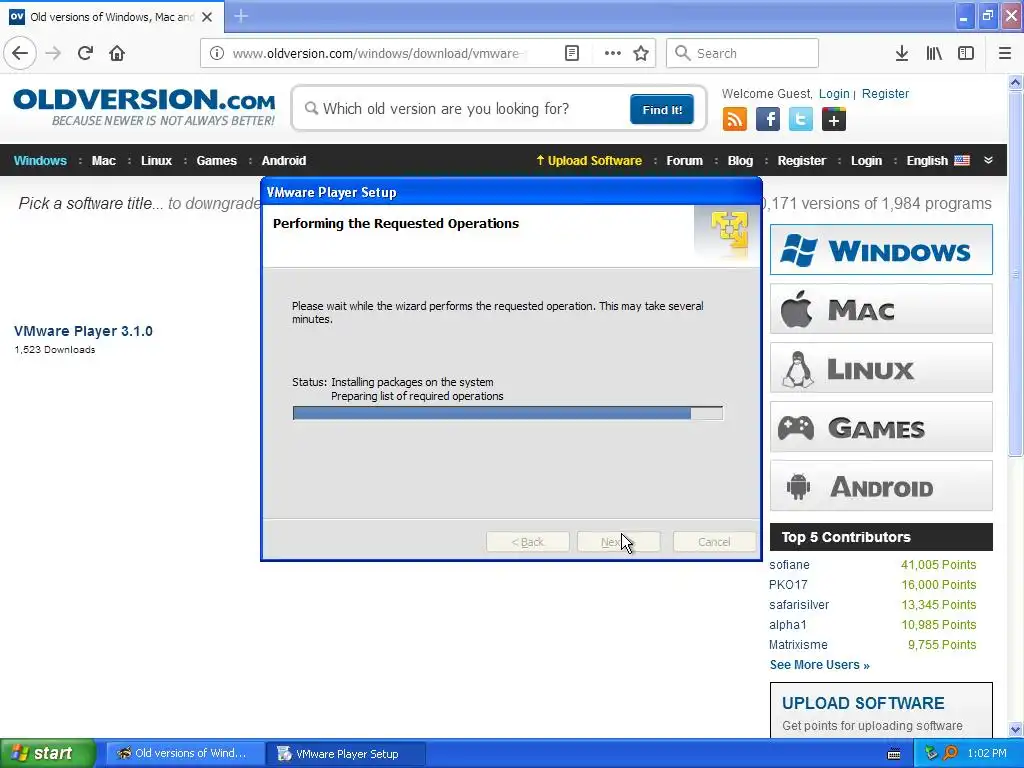Viewport: 1024px width, 768px height.
Task: Open the Firefox hamburger menu
Action: (1005, 53)
